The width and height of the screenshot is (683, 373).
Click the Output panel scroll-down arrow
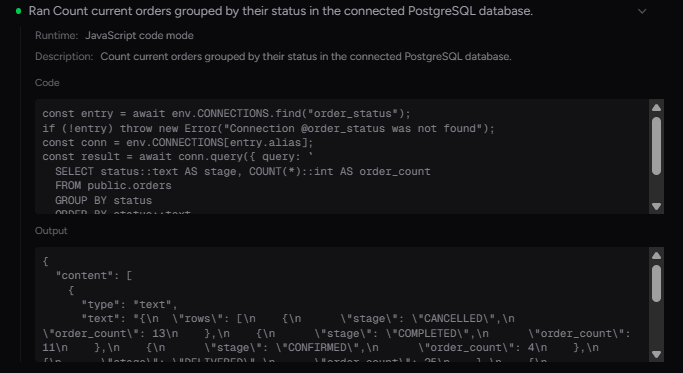[x=656, y=354]
